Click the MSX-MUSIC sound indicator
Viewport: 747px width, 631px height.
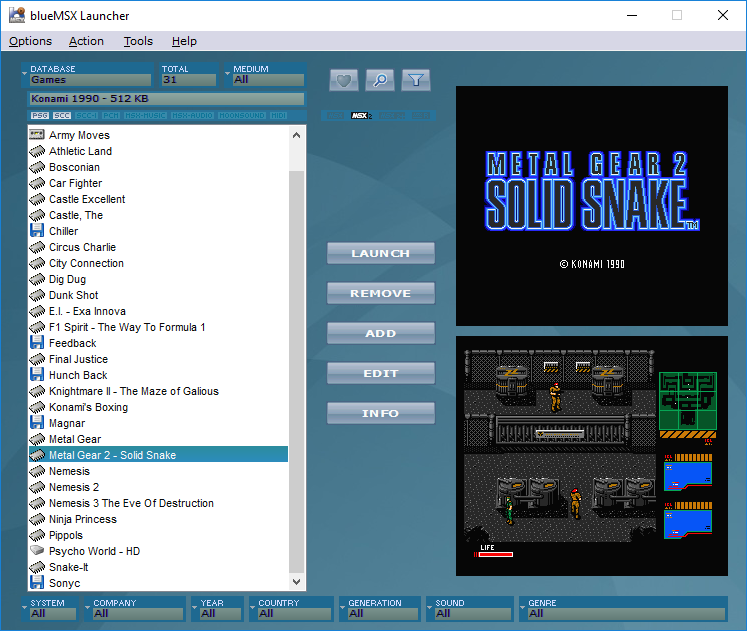(145, 116)
